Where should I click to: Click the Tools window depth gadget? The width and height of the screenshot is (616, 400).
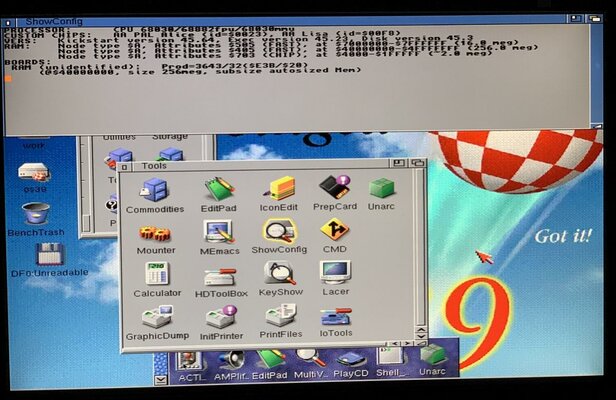pyautogui.click(x=418, y=163)
